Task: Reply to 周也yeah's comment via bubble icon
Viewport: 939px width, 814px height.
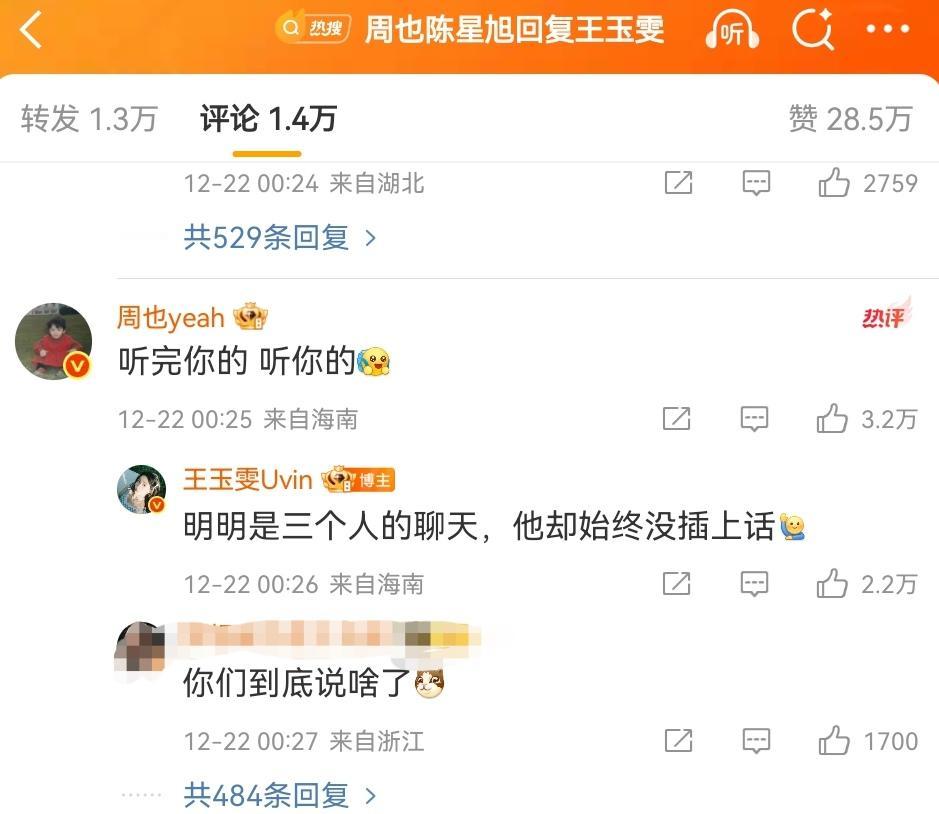Action: coord(755,419)
